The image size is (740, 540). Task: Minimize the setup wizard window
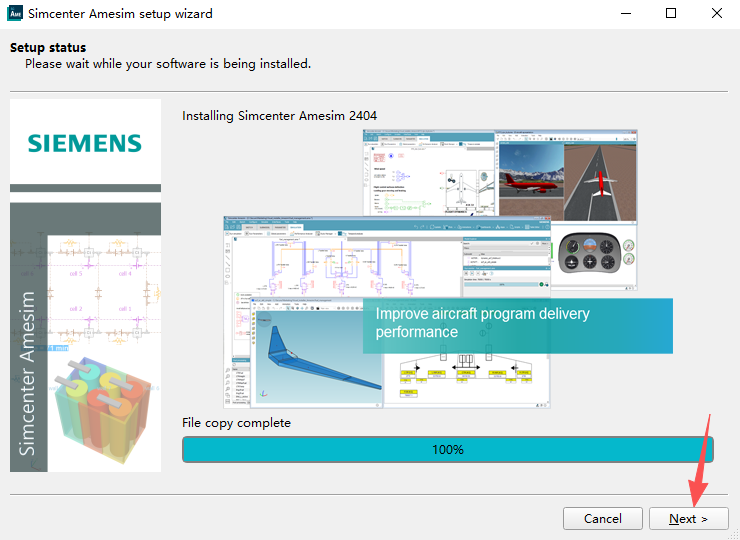coord(624,14)
